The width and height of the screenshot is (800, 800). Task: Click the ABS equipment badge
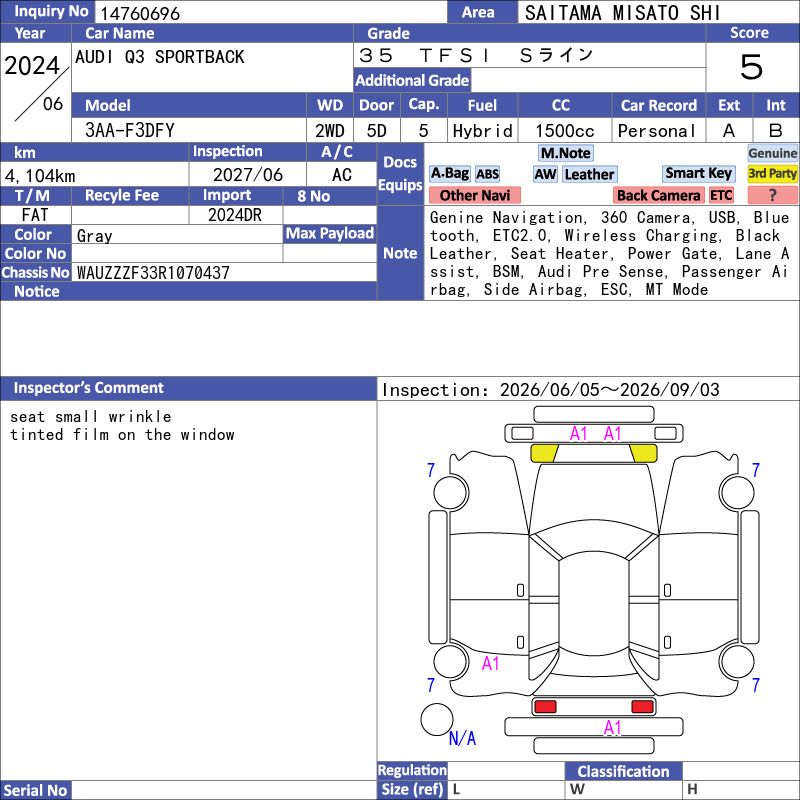click(487, 174)
